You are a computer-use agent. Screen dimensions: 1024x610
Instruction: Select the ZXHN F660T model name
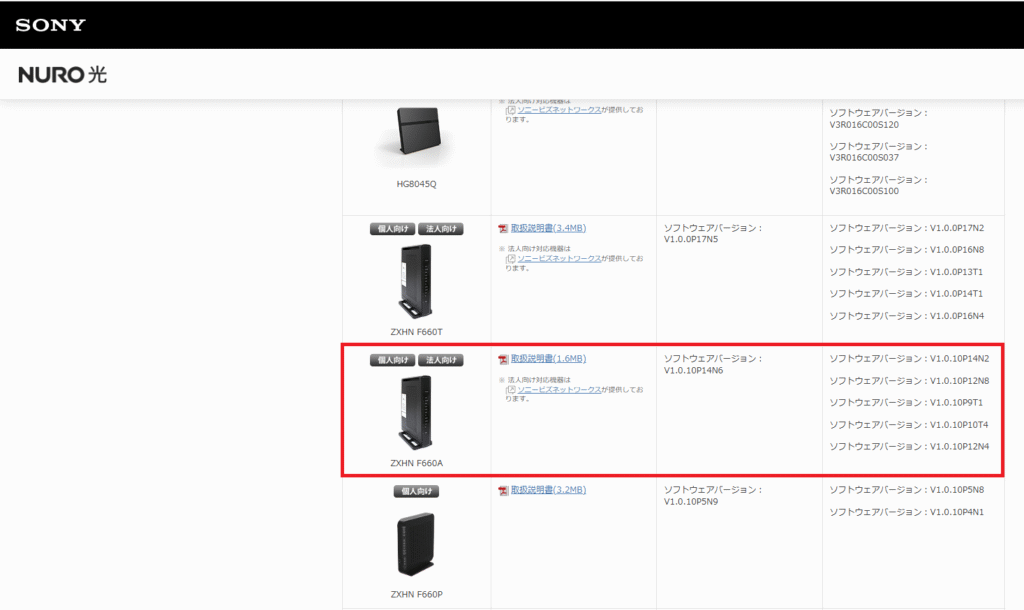[x=417, y=332]
